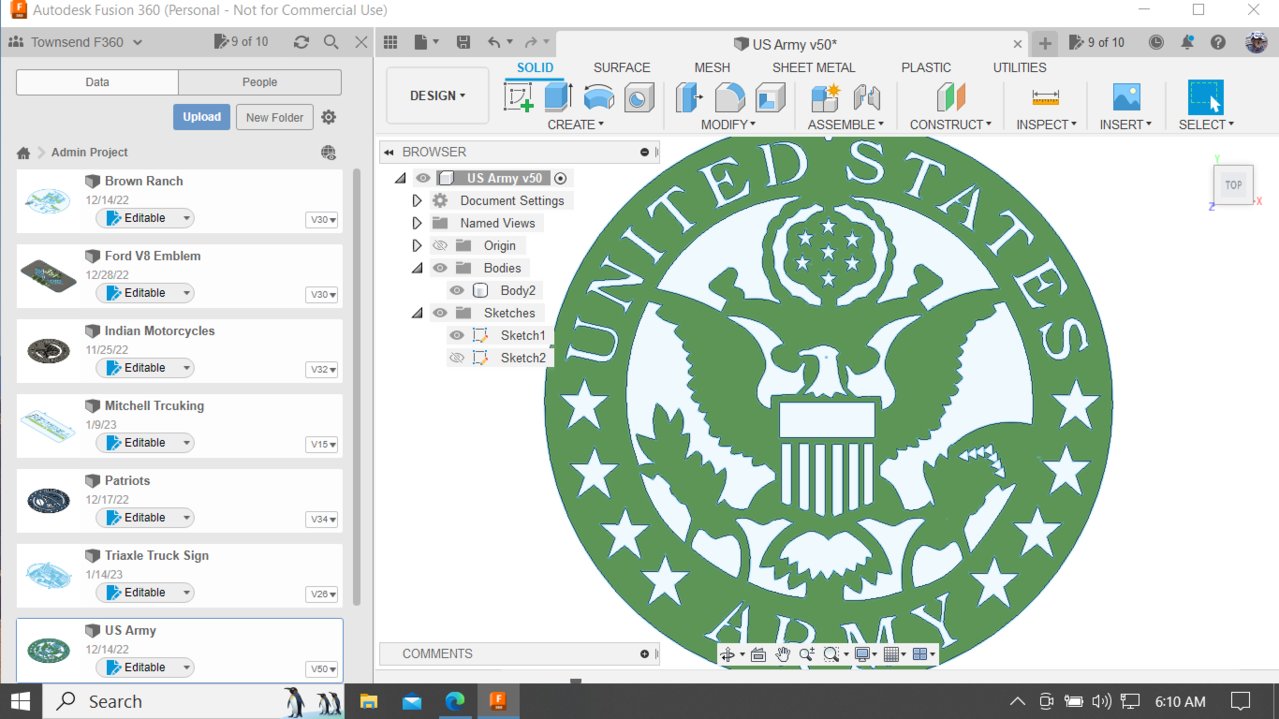
Task: Search the data panel
Action: (x=331, y=42)
